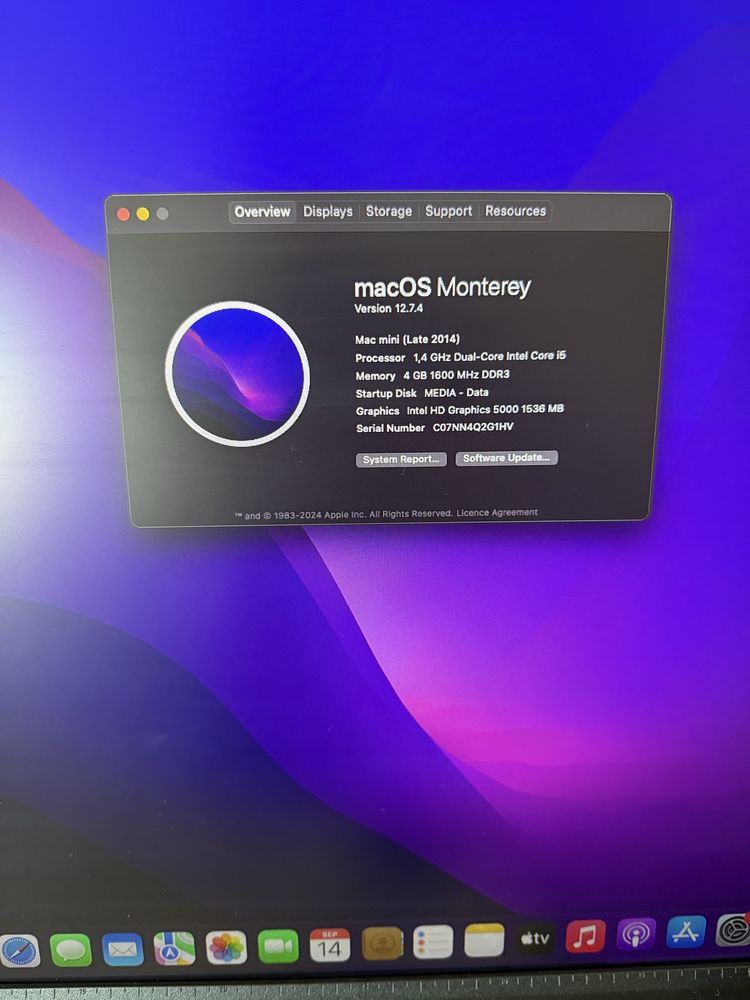Viewport: 750px width, 1000px height.
Task: Open Safari from the Dock
Action: (19, 952)
